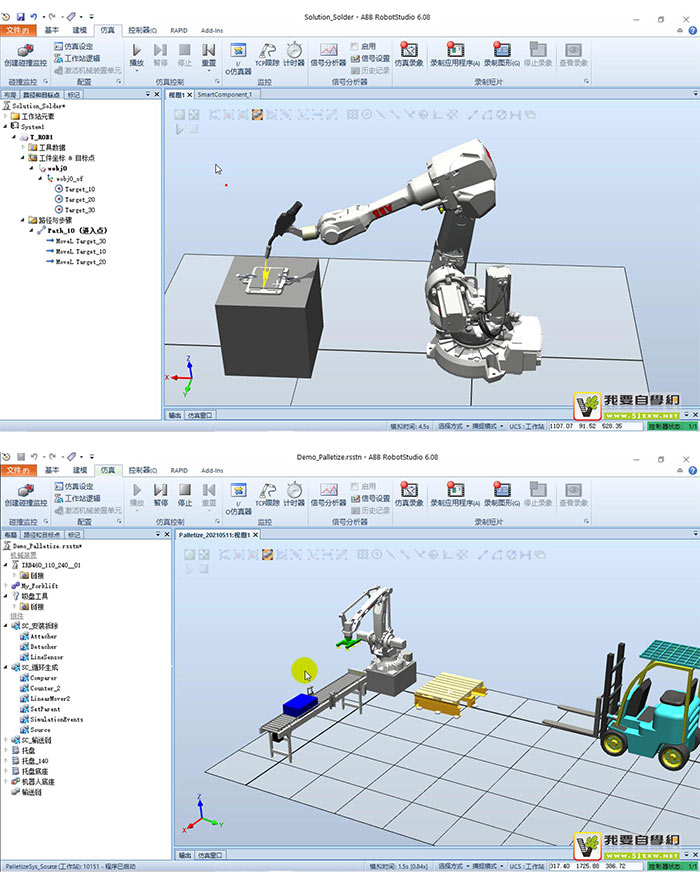This screenshot has height=881, width=700.
Task: Open TCP跟踪 in the Solution_Solder window
Action: coord(267,55)
